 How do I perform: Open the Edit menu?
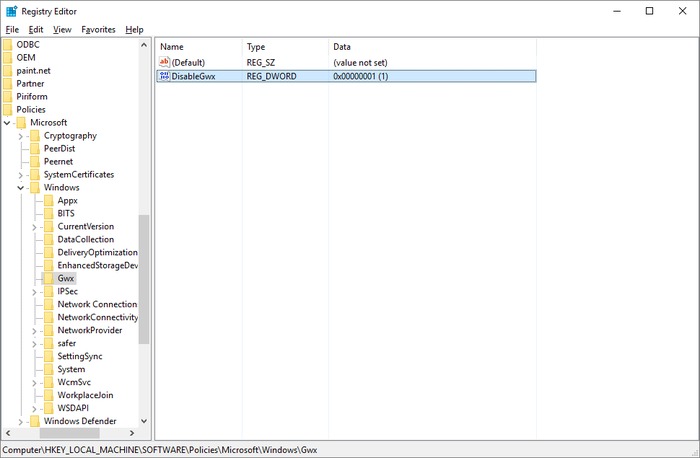click(x=37, y=30)
